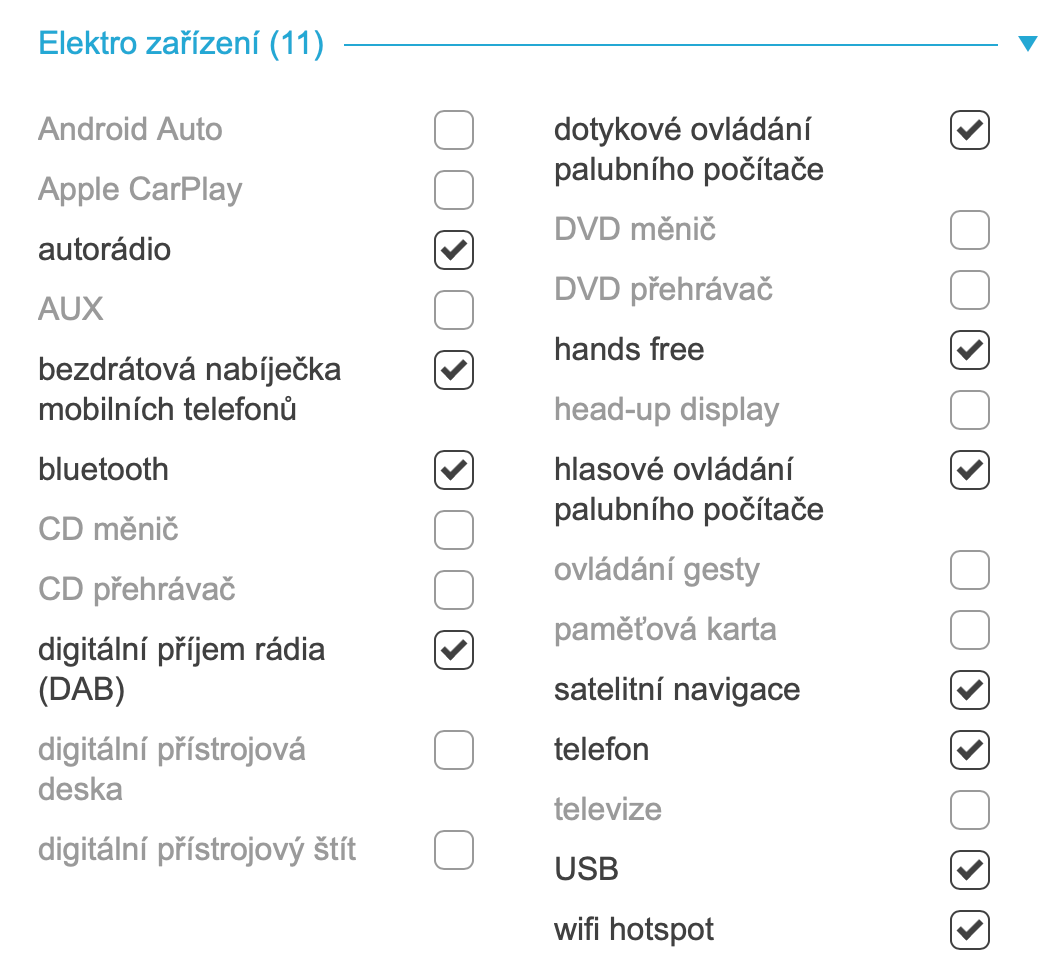The height and width of the screenshot is (978, 1050).
Task: Enable digitální přístrojová deska checkbox
Action: tap(454, 750)
